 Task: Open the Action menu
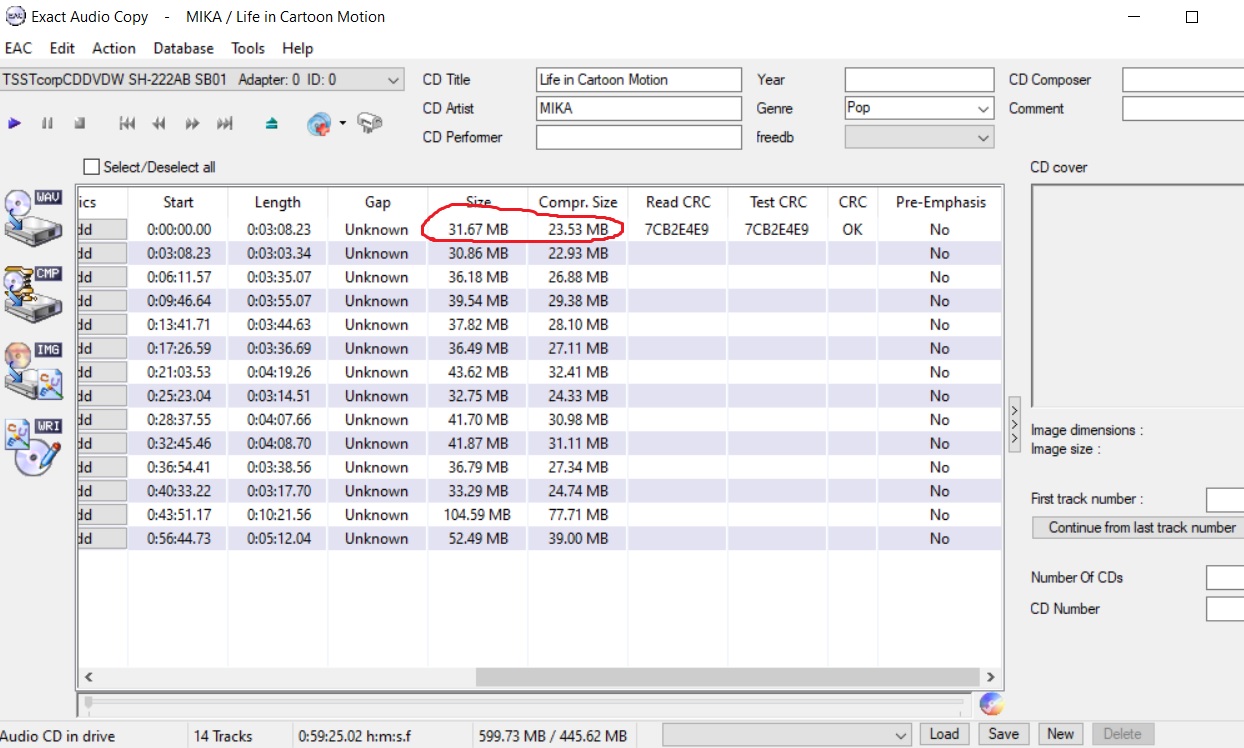point(114,48)
